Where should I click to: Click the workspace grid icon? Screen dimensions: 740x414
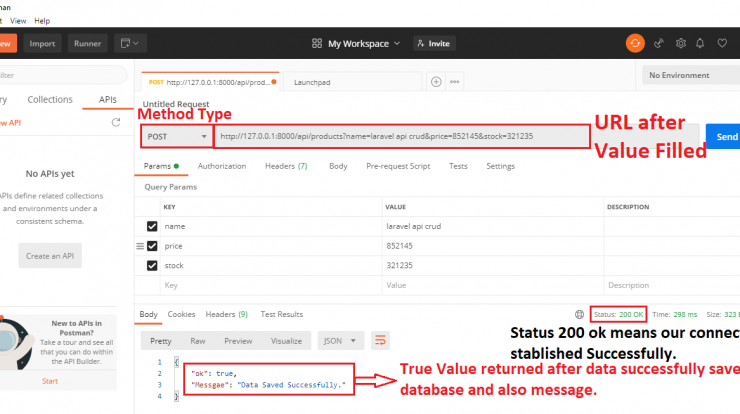click(317, 43)
